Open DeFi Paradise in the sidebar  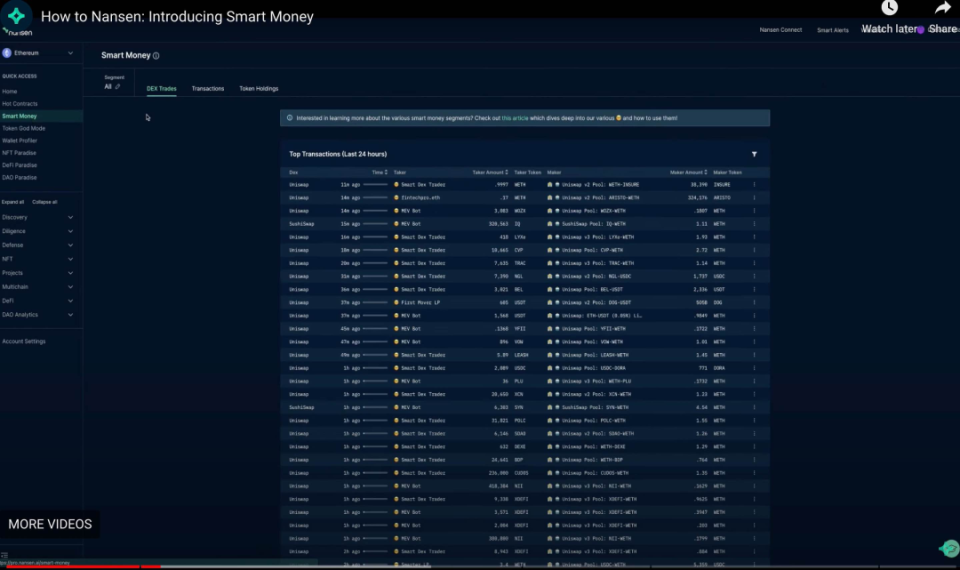click(20, 165)
